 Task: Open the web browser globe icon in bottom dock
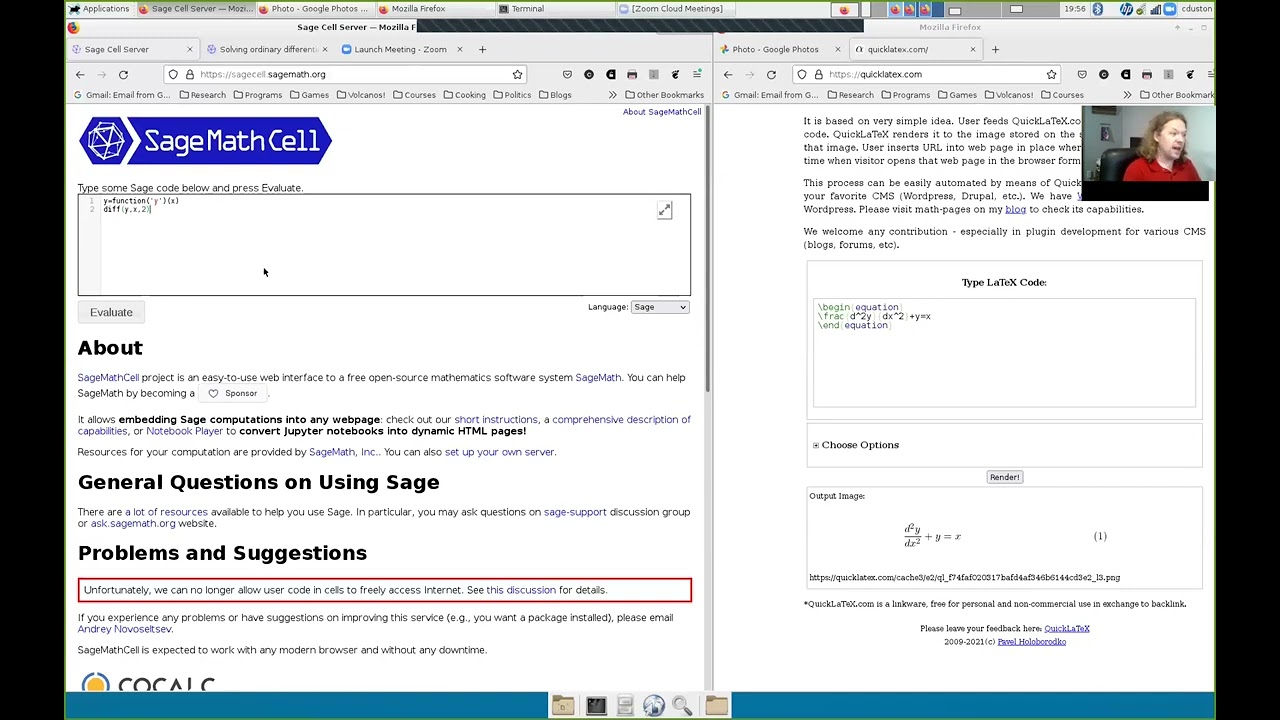pyautogui.click(x=653, y=706)
